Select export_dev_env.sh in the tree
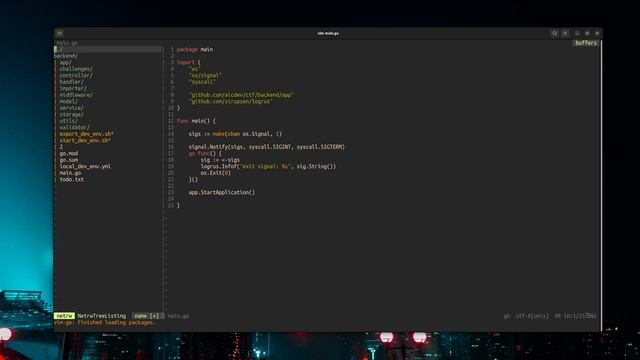 [87, 134]
